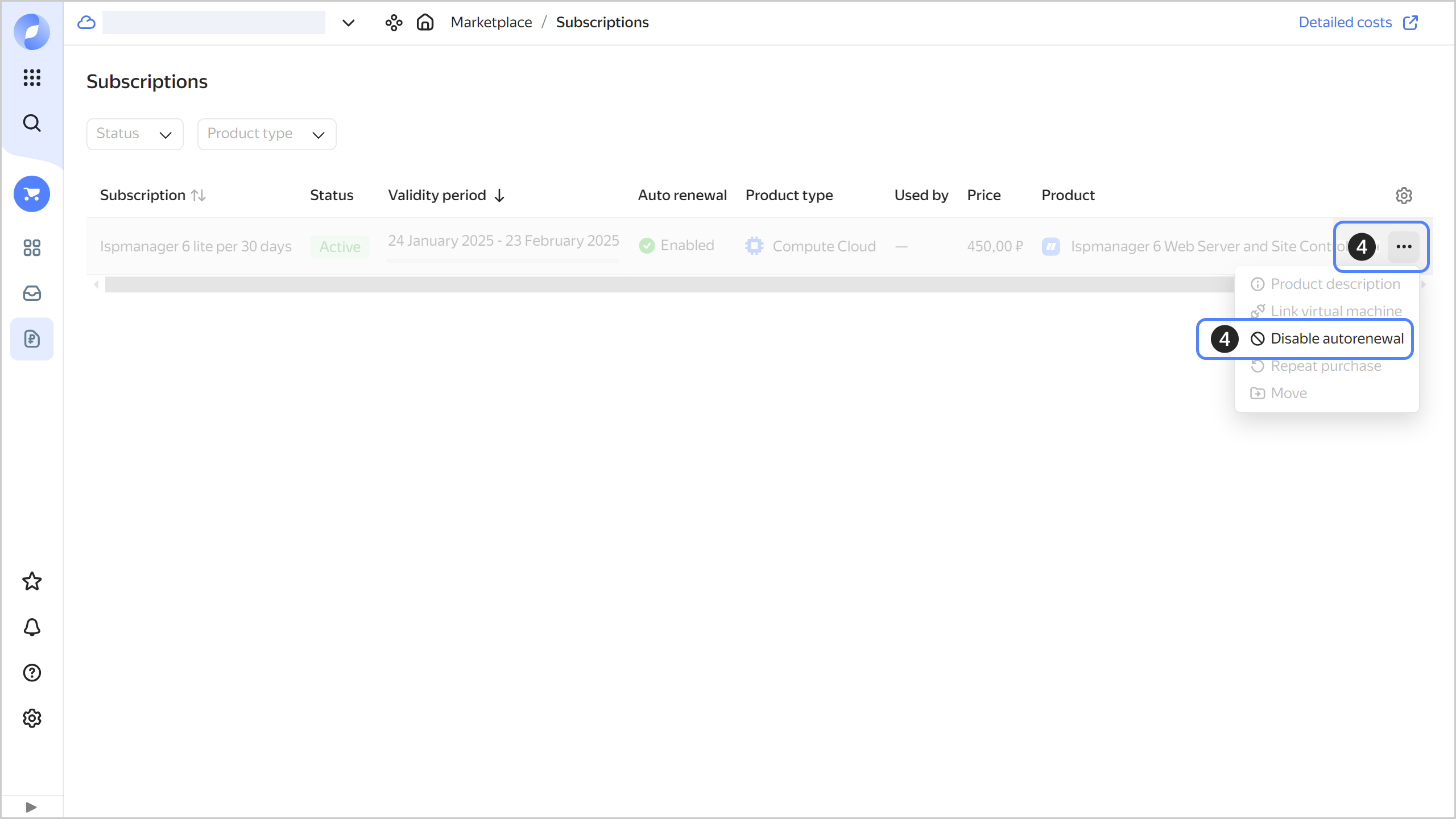
Task: Open the help question mark icon
Action: [x=32, y=673]
